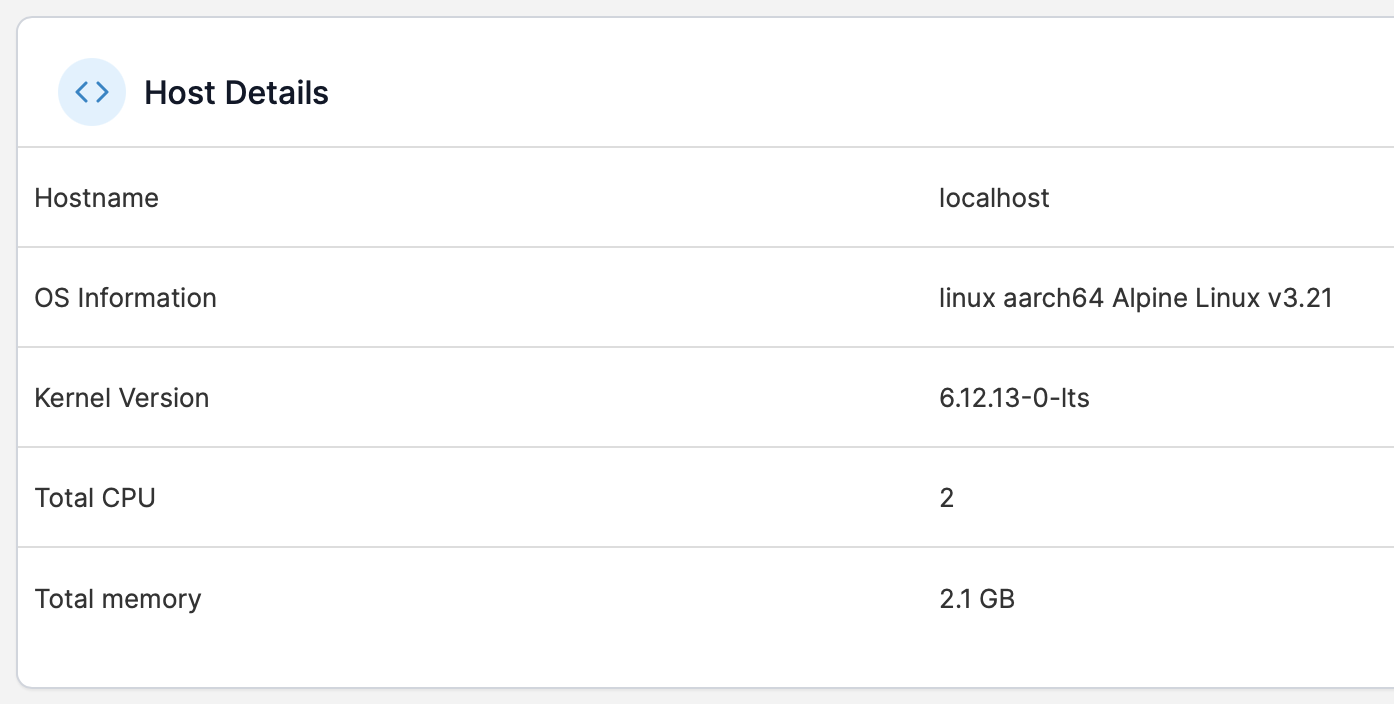Click the 6.12.13-0-lts kernel value

point(1014,398)
